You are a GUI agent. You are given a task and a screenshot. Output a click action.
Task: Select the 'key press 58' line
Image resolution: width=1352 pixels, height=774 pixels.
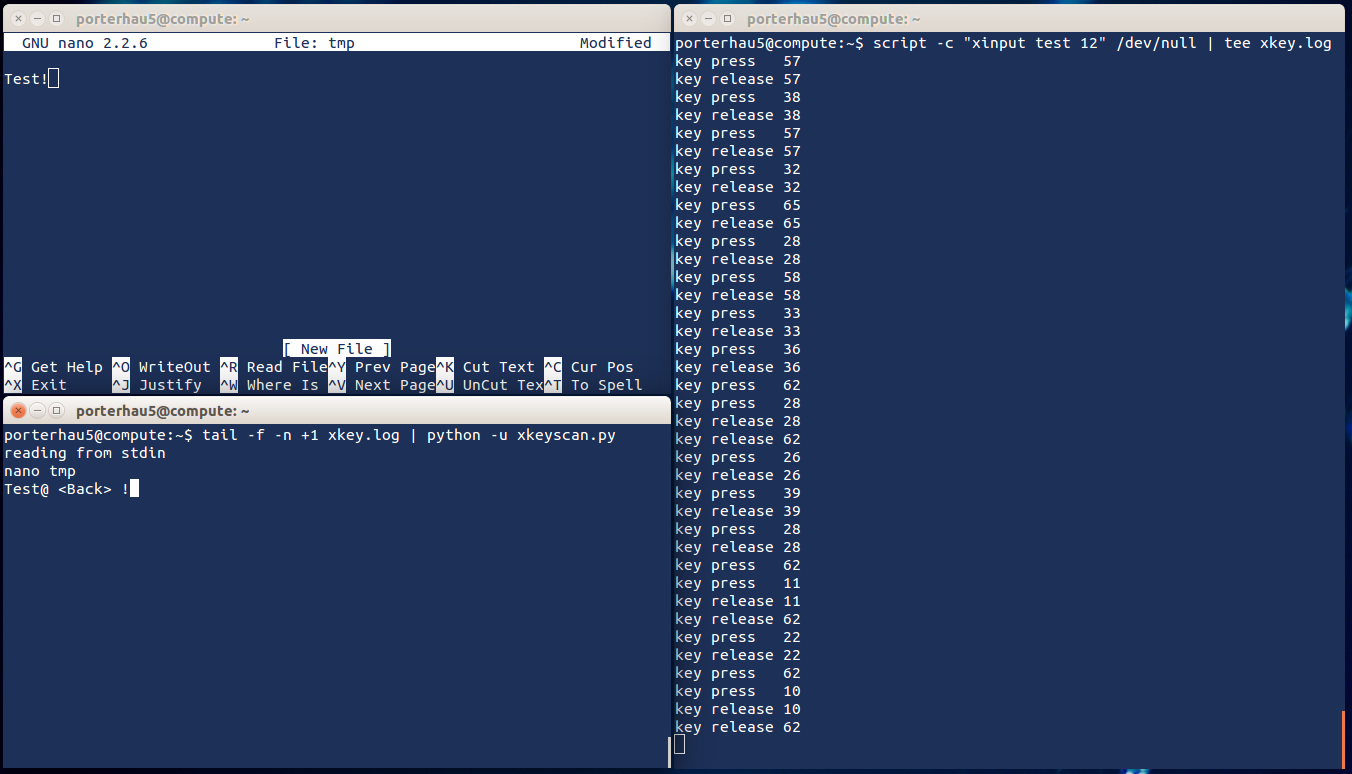tap(738, 277)
